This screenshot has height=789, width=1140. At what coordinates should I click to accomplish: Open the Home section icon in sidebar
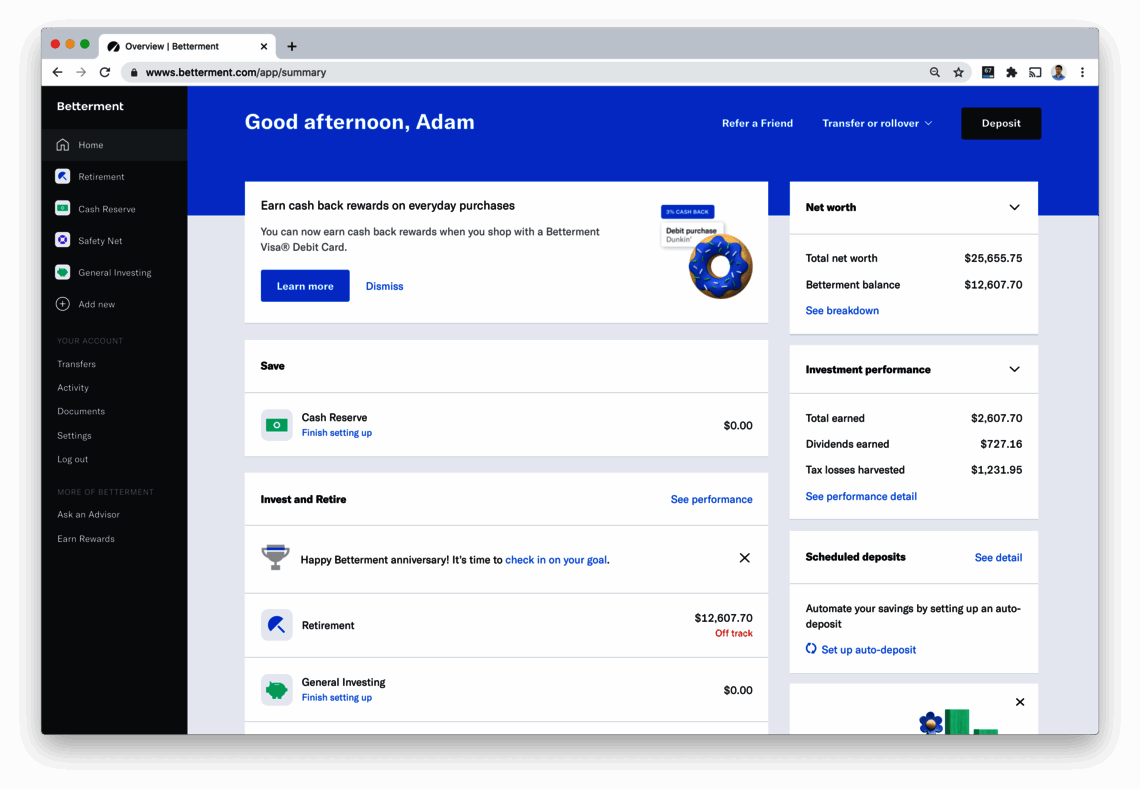pos(62,144)
